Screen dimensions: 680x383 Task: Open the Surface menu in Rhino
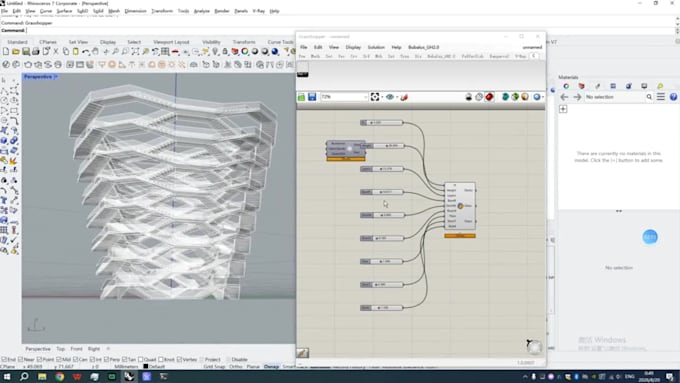tap(64, 11)
